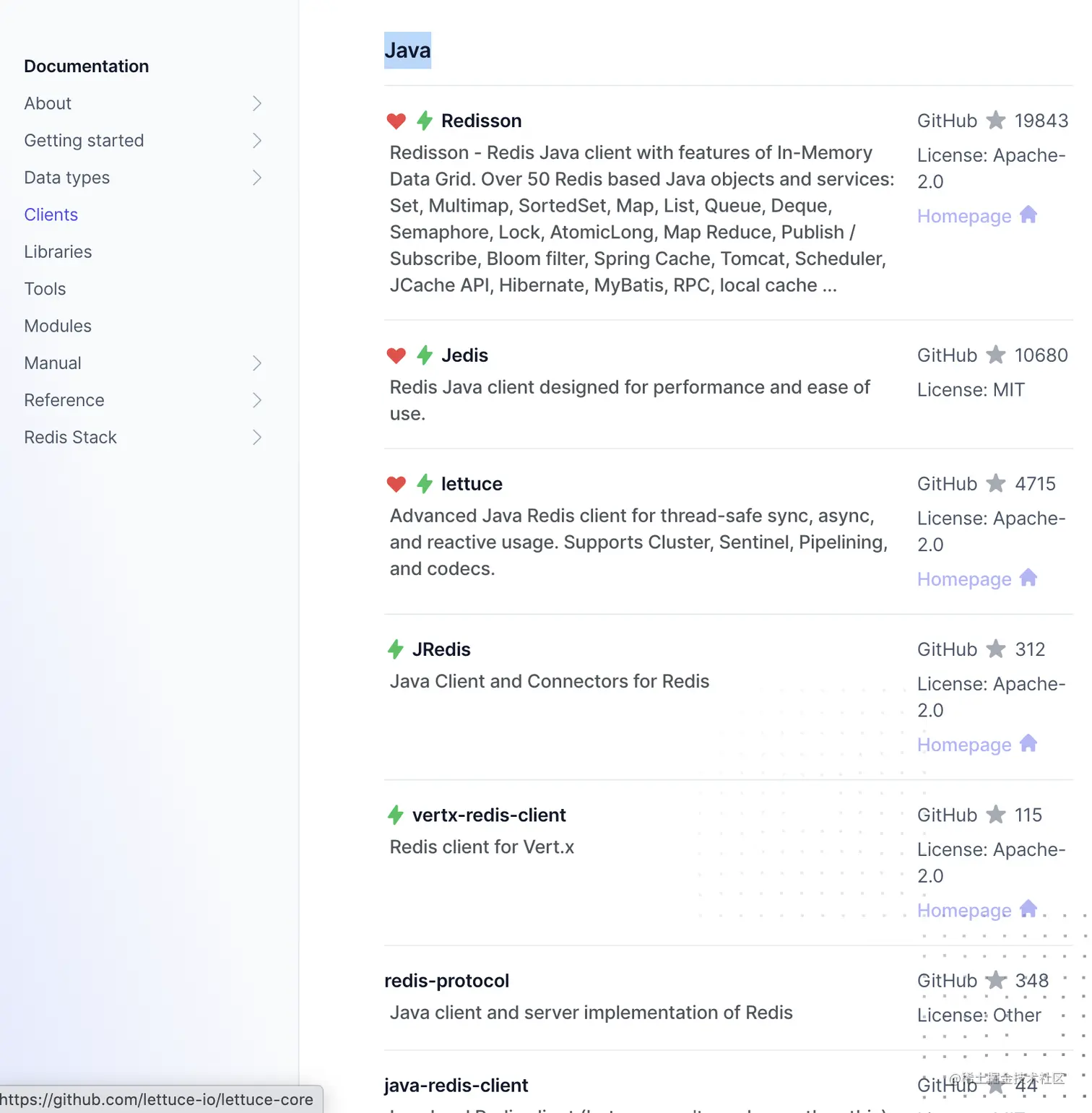
Task: Open the redis-protocol client link
Action: point(446,981)
